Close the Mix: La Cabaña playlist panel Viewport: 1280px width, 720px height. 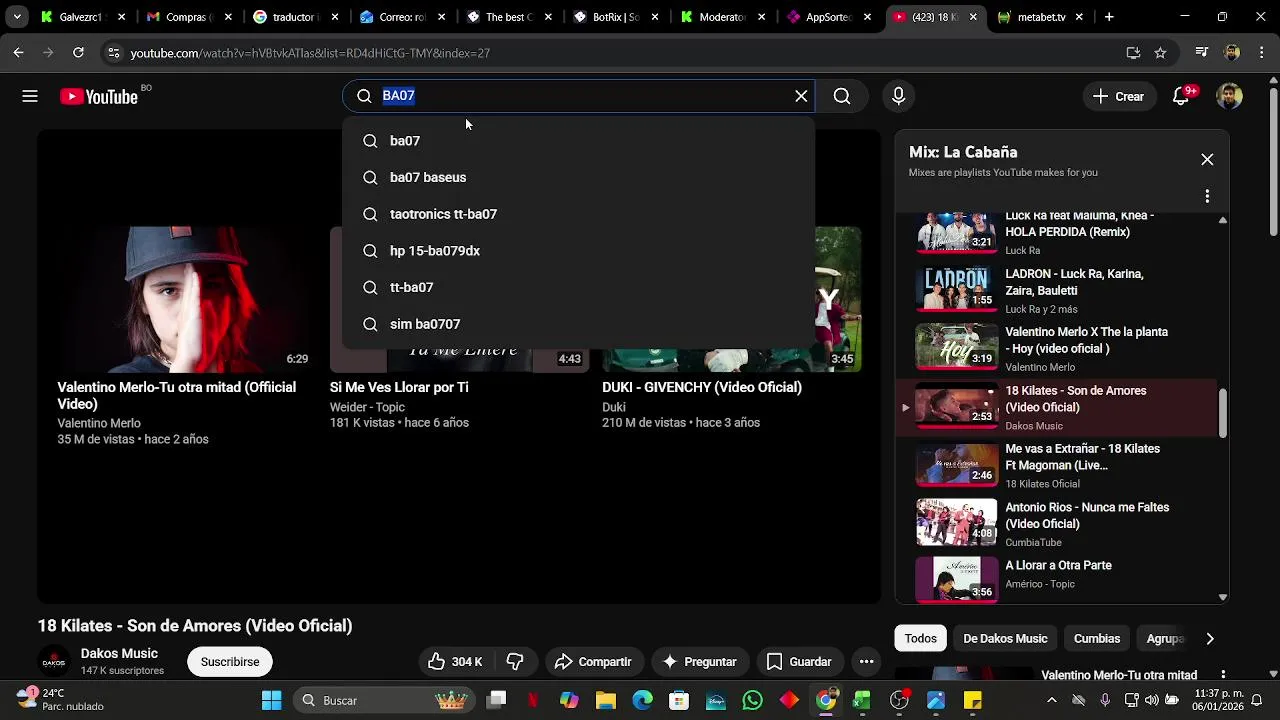pos(1207,160)
